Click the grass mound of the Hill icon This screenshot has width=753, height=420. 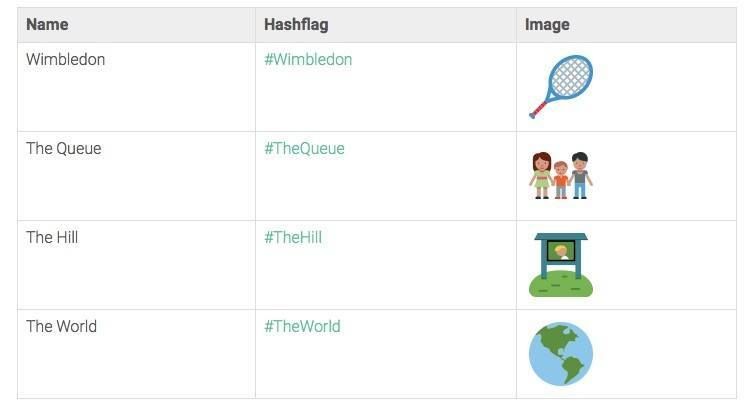(561, 284)
